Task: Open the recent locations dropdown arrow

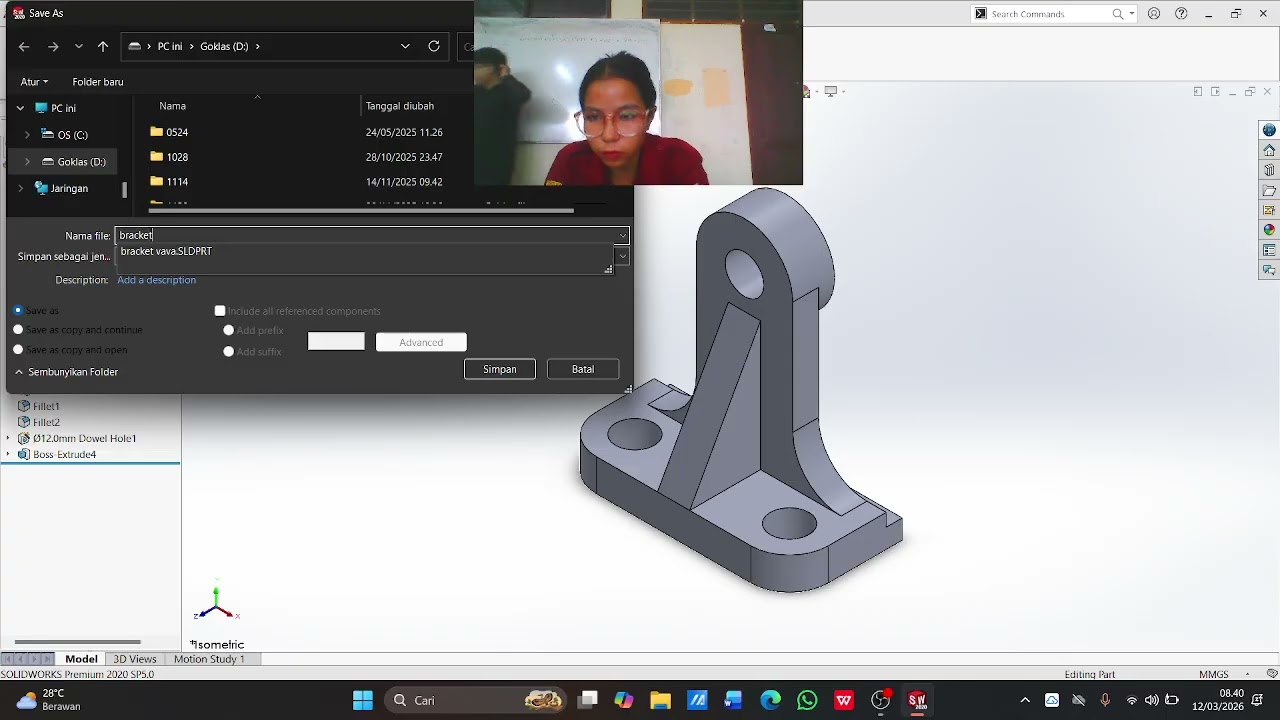Action: click(79, 46)
